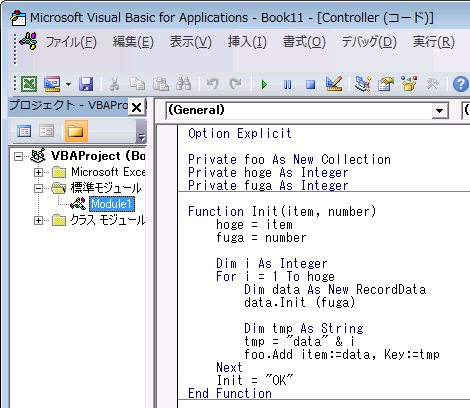Open the Toolbox hammer-wrench icon
Viewport: 470px width, 408px height.
tap(432, 84)
